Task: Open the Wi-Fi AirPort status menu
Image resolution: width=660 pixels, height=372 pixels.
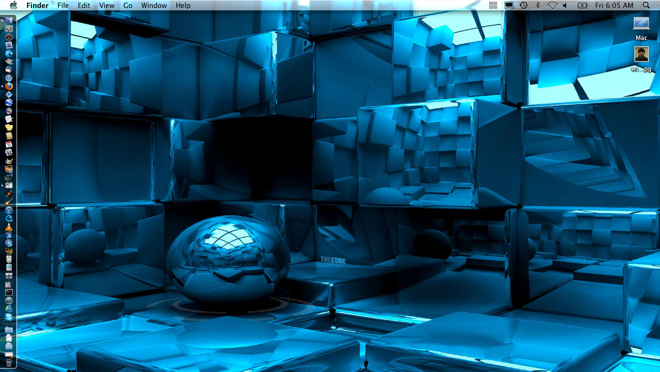Action: coord(552,5)
